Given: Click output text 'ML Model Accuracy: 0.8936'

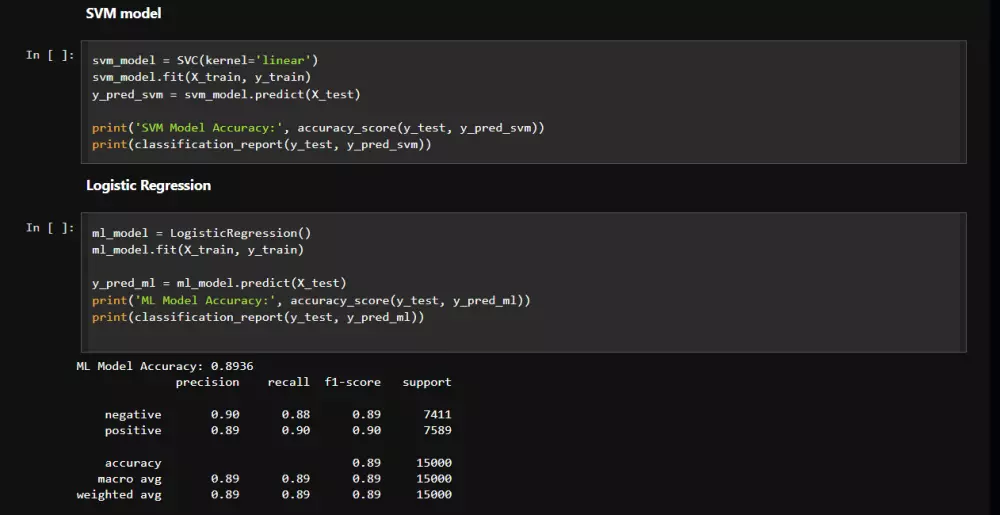Looking at the screenshot, I should pyautogui.click(x=165, y=366).
